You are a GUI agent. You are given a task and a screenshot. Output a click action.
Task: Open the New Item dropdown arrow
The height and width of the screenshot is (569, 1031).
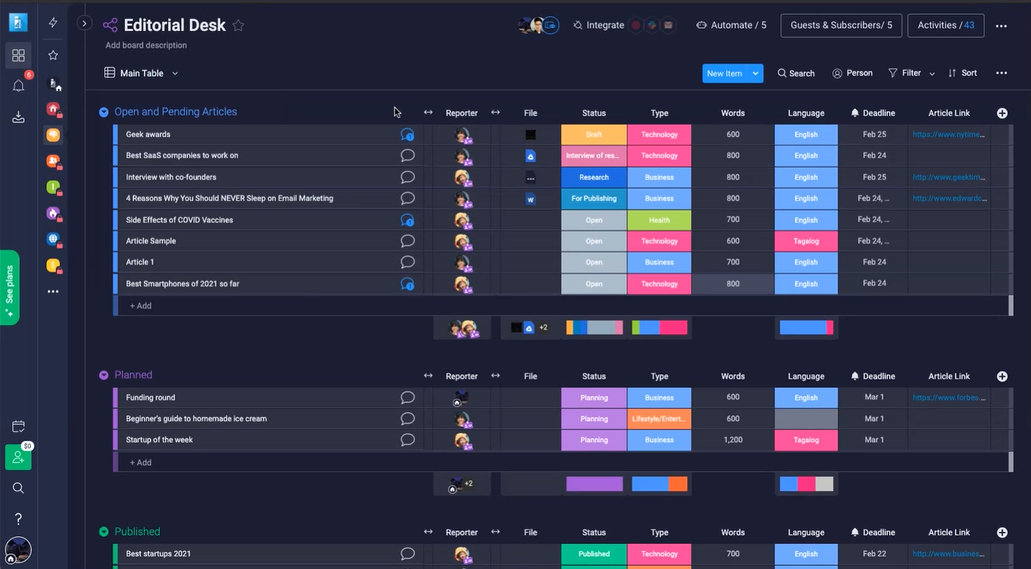pos(756,73)
